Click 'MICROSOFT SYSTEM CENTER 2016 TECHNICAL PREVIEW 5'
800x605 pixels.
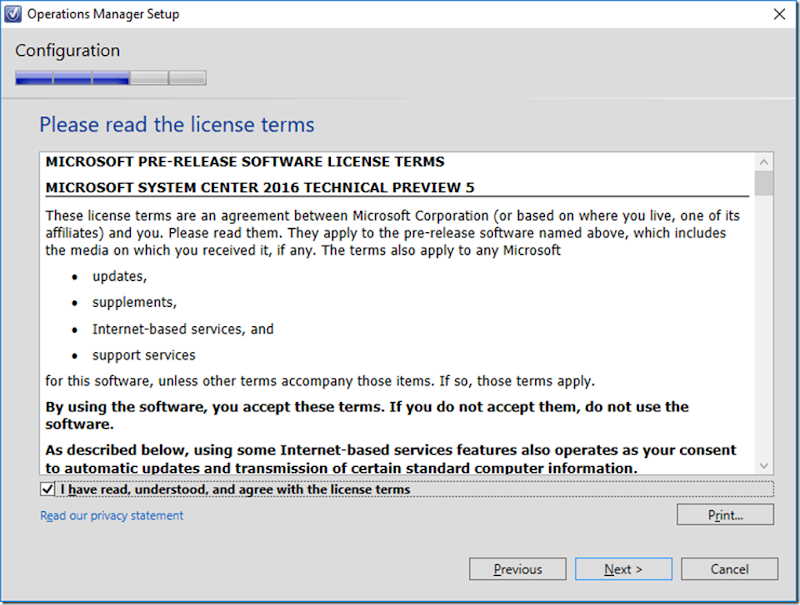point(260,188)
